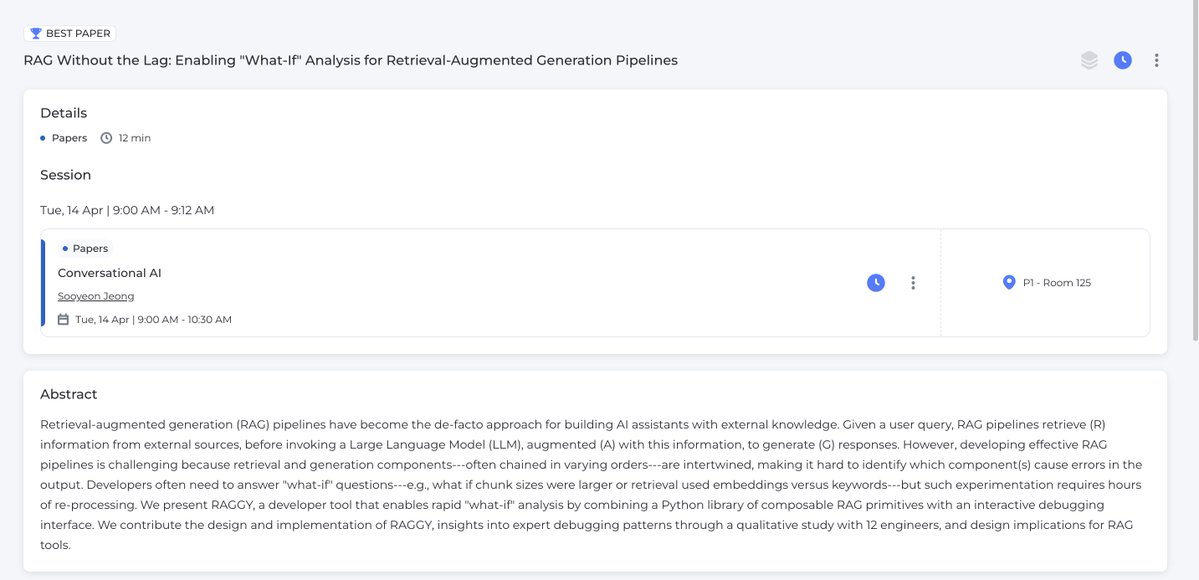The image size is (1199, 580).
Task: Click the clock icon next to 12 min
Action: coord(106,138)
